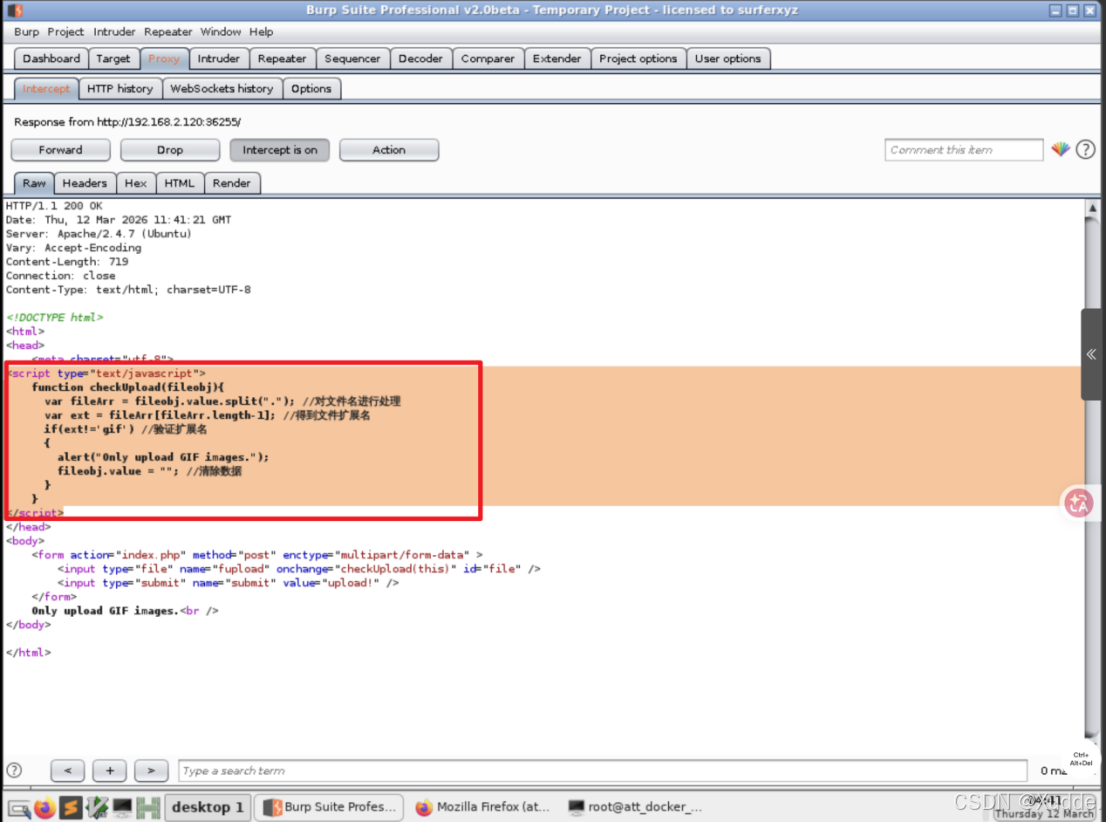
Task: Open the WebSockets history sub-tab
Action: (222, 89)
